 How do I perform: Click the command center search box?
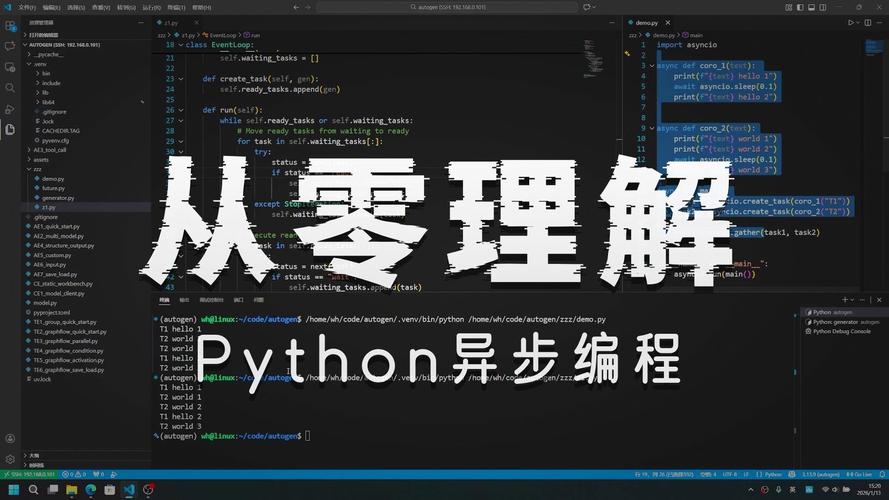click(447, 7)
